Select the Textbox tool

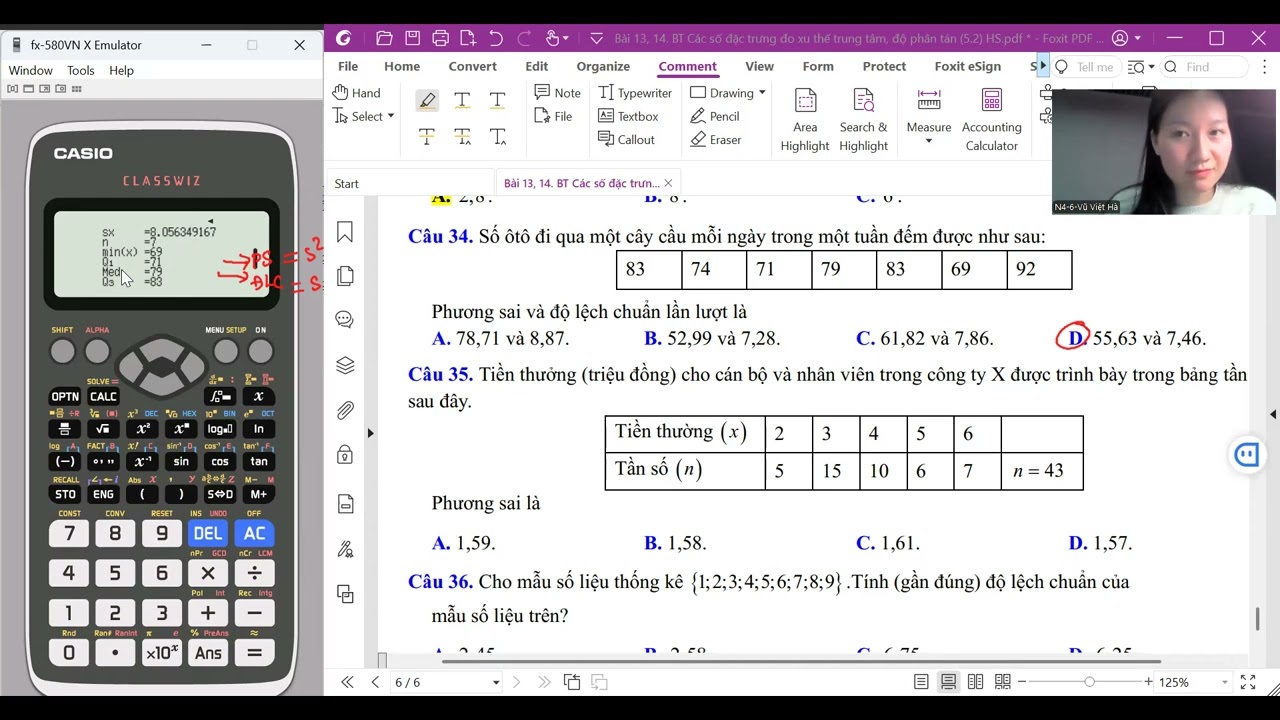(628, 116)
